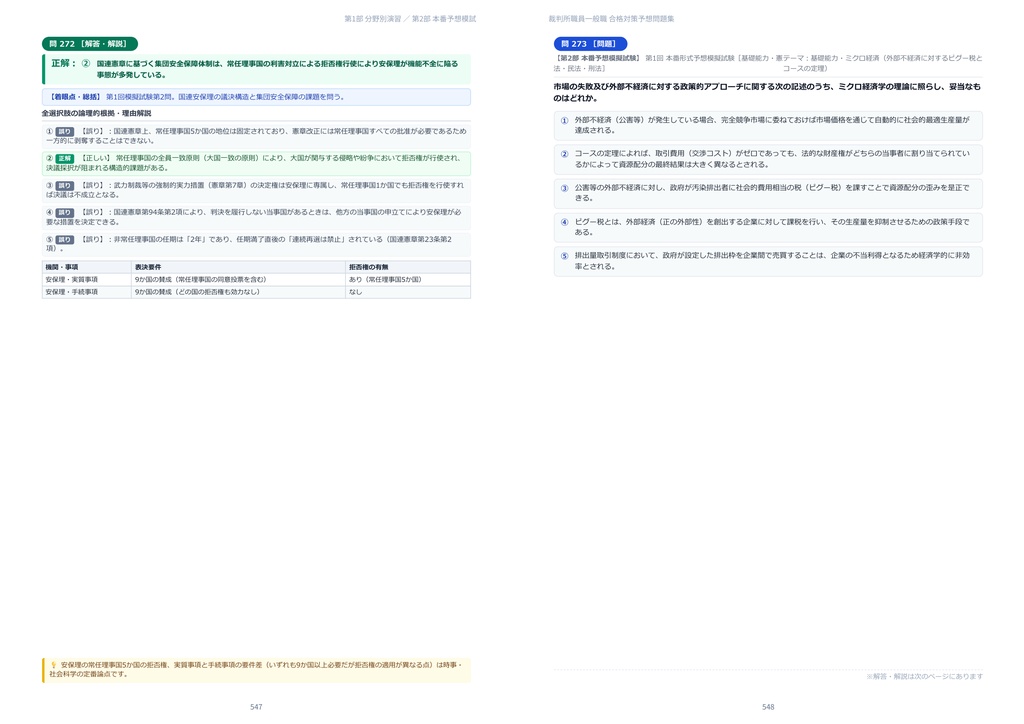Viewport: 1024px width, 724px height.
Task: Choose option ⑤ about 排出量取引制度
Action: coord(768,261)
